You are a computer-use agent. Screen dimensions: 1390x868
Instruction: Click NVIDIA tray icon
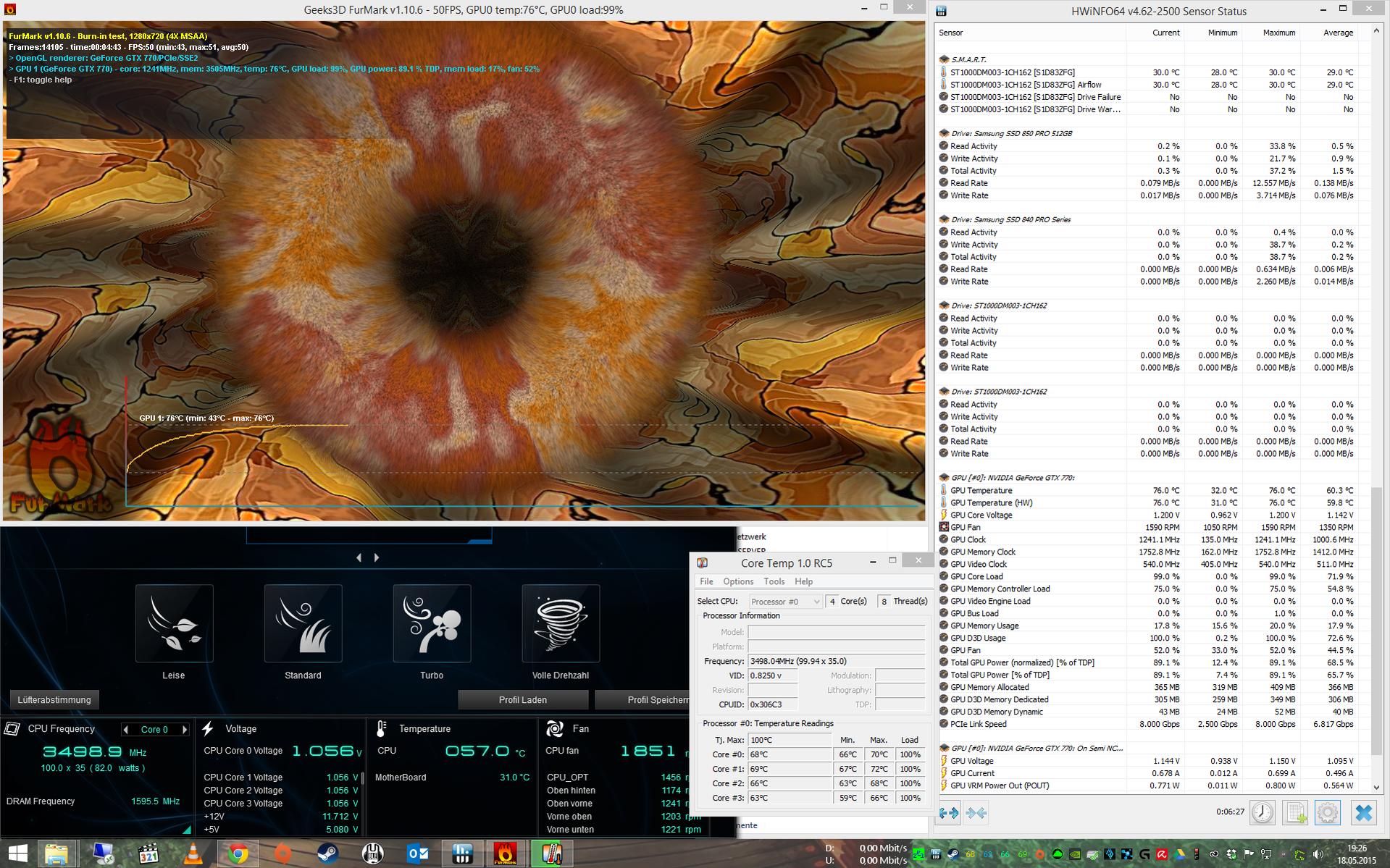coord(1075,854)
